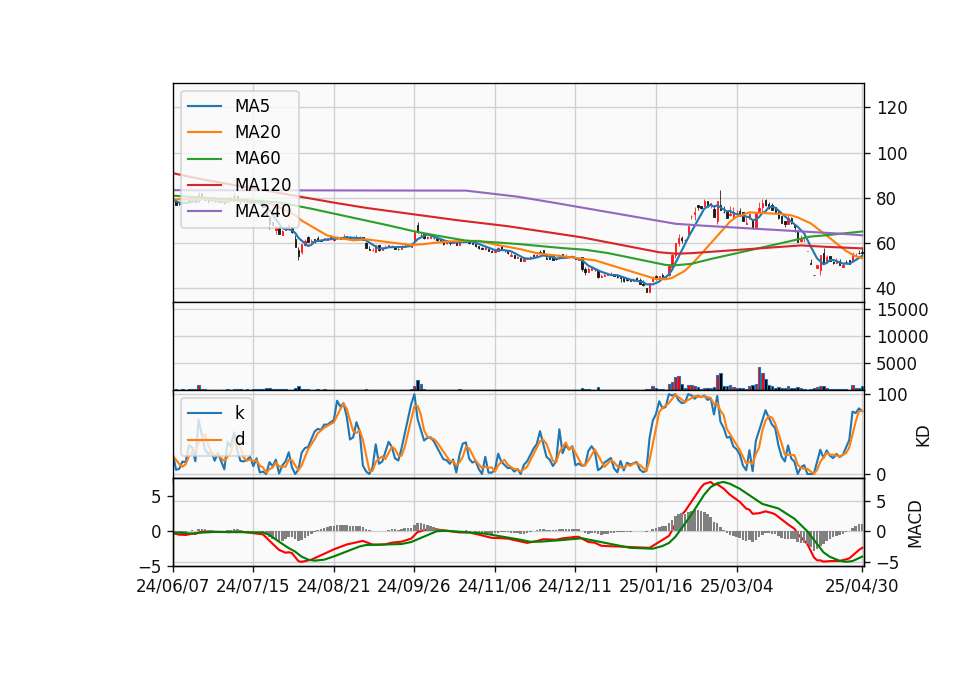Click the purple MA240 legend line swatch
Screen dimensions: 960x690
click(204, 211)
